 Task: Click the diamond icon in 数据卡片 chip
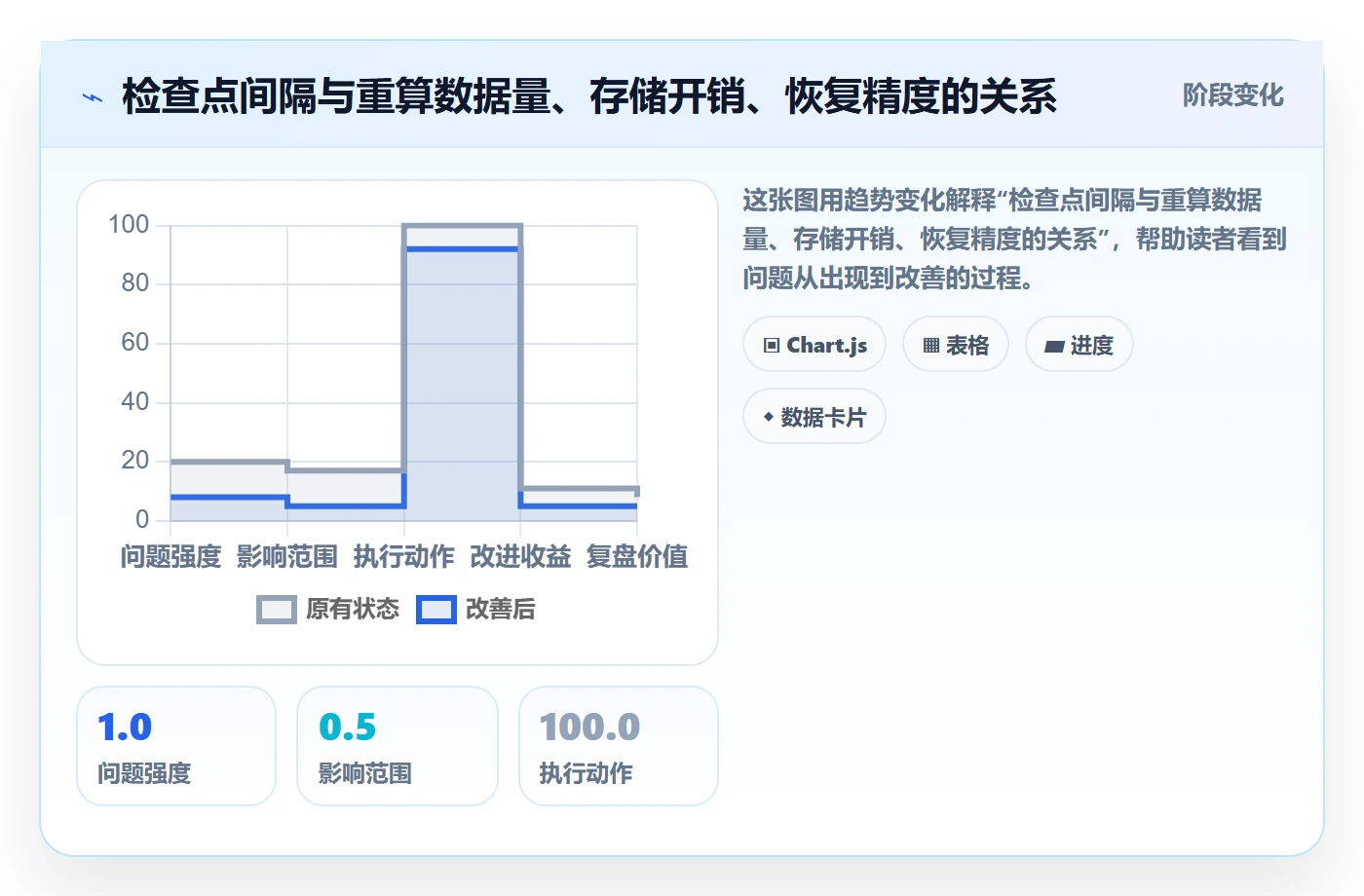[x=769, y=417]
